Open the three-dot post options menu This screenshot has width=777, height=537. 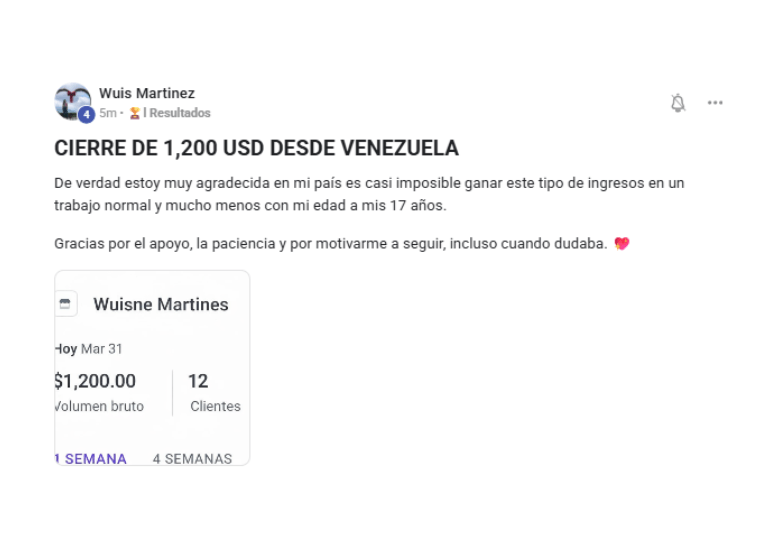(715, 103)
